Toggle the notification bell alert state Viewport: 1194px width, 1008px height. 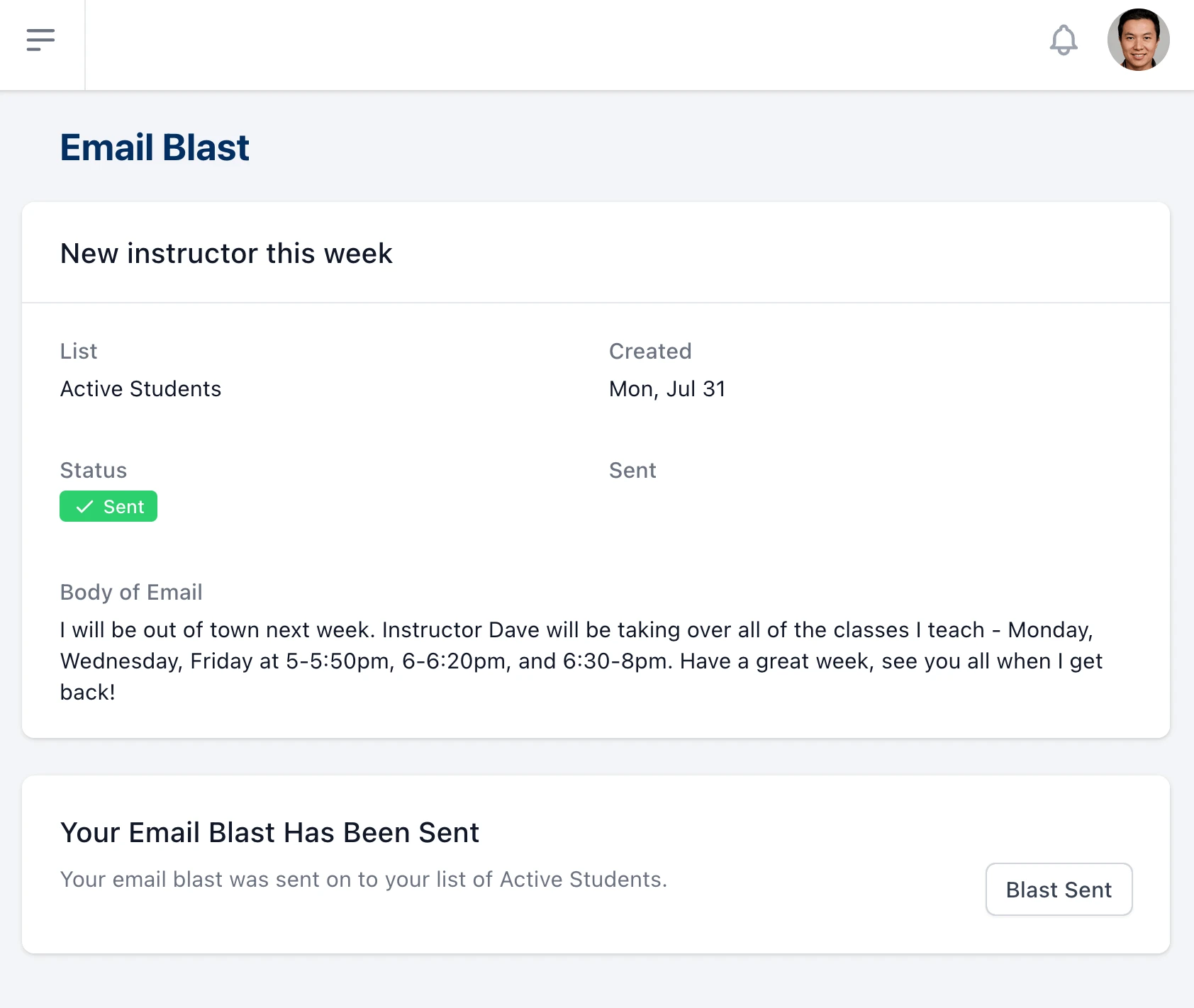[x=1064, y=40]
